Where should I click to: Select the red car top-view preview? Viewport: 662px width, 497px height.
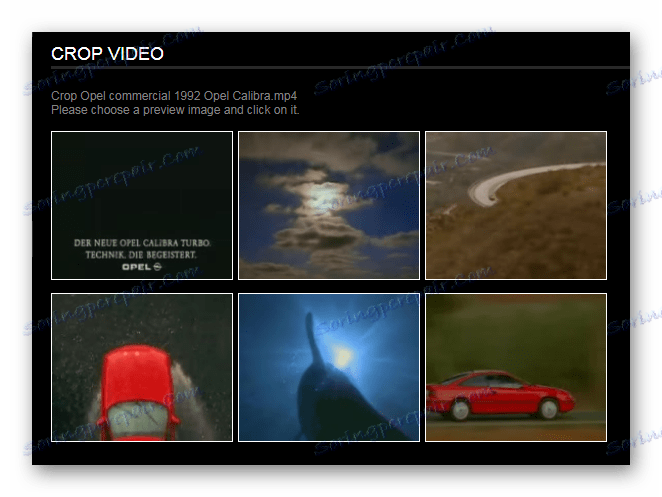142,367
